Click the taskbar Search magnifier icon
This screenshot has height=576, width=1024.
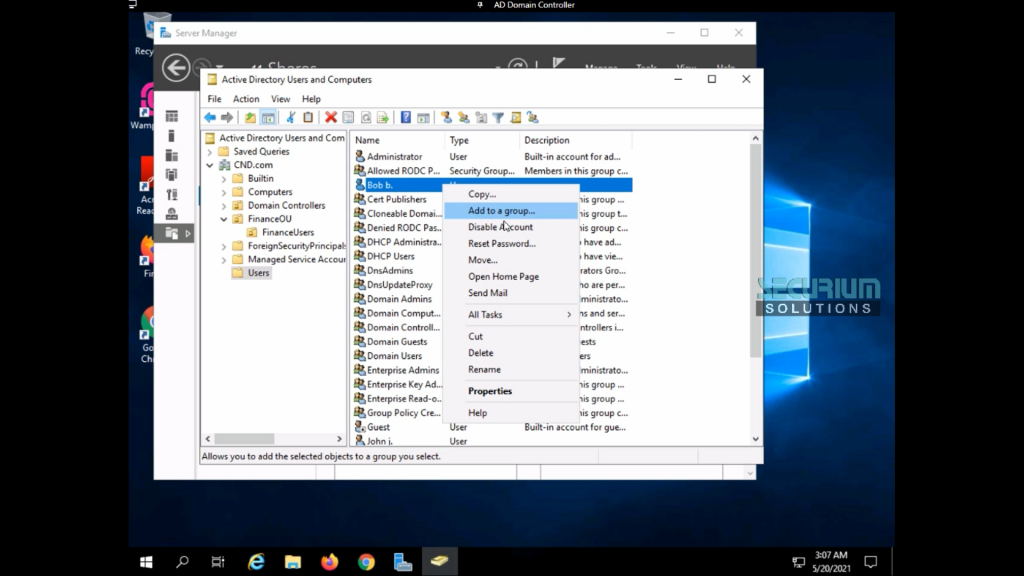tap(182, 562)
